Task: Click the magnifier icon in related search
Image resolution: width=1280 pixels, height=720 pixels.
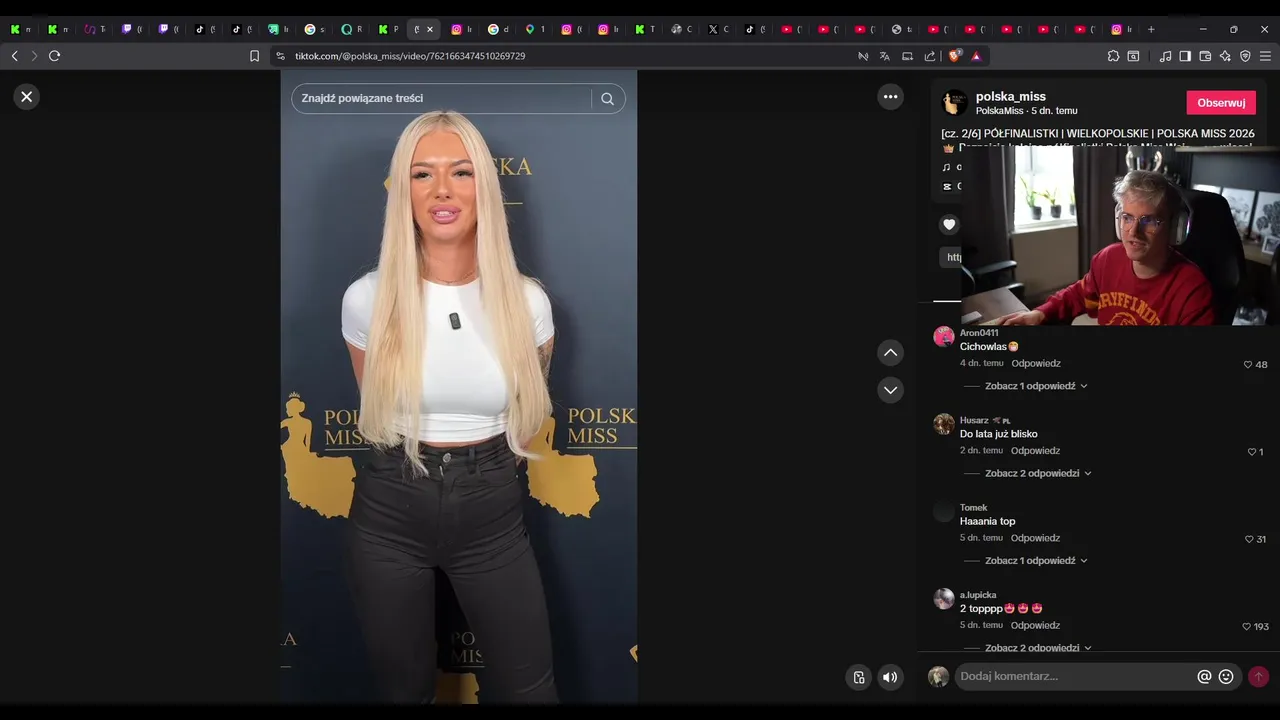Action: 607,98
